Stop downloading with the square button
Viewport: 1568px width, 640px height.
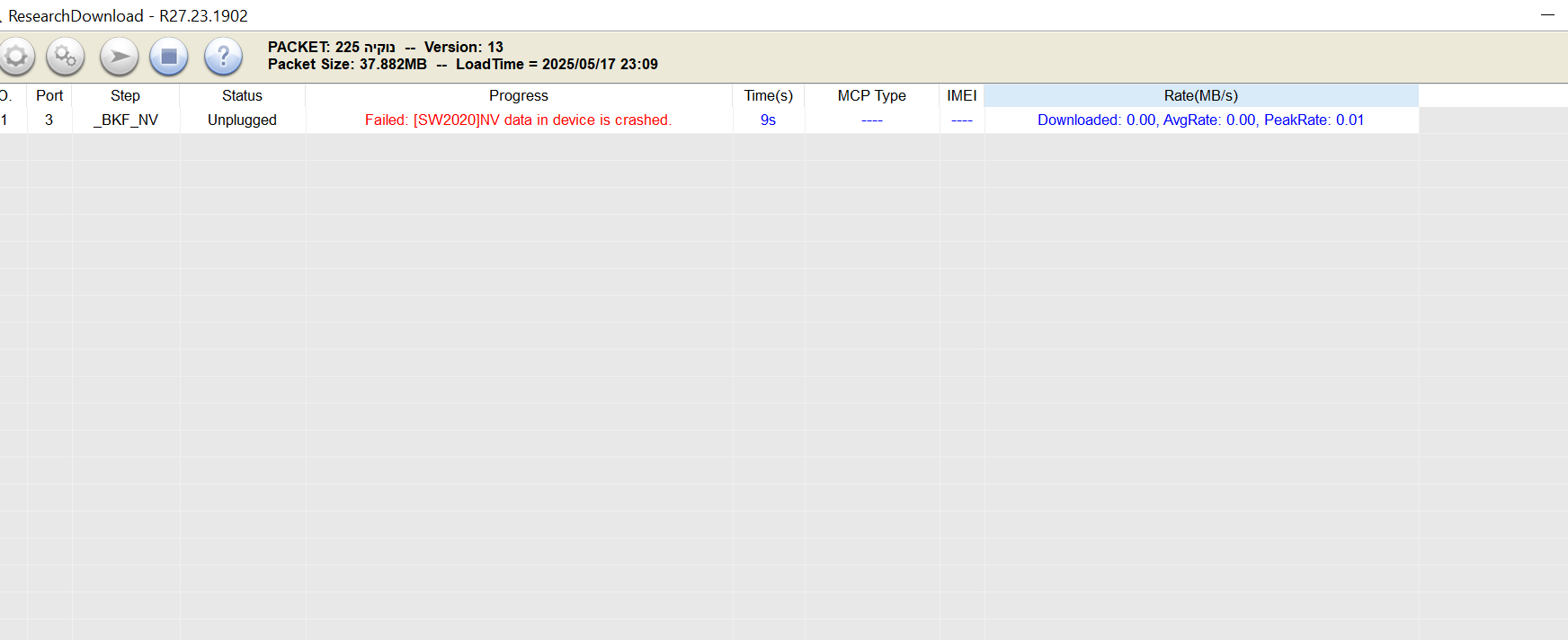[169, 57]
